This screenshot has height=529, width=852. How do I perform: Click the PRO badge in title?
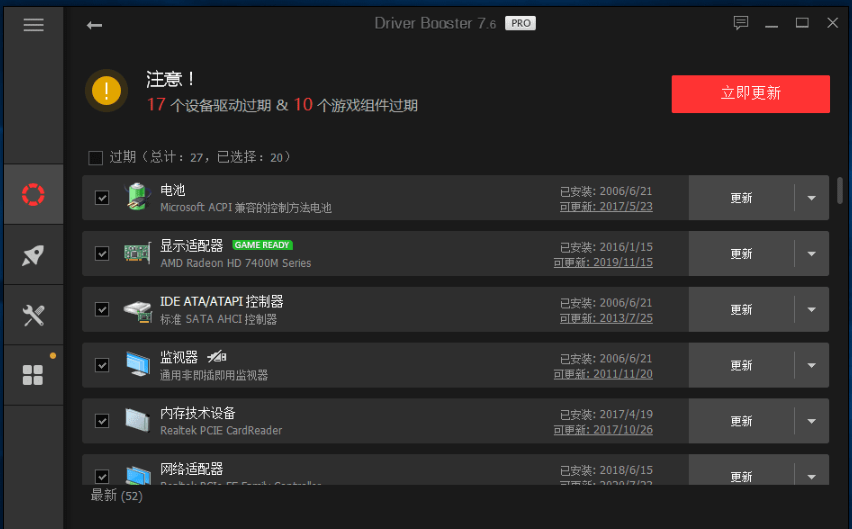tap(521, 23)
